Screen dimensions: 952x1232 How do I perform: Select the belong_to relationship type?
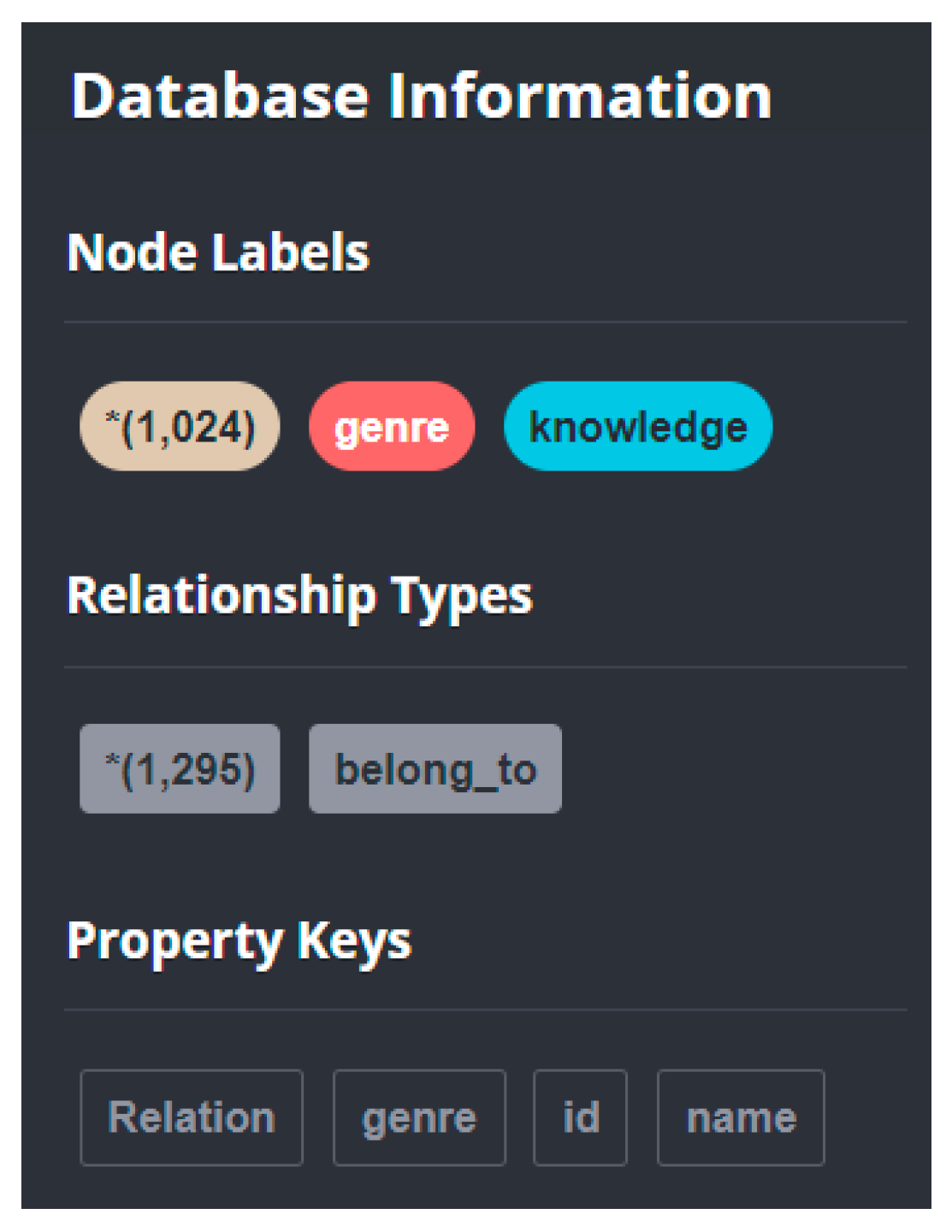(435, 769)
